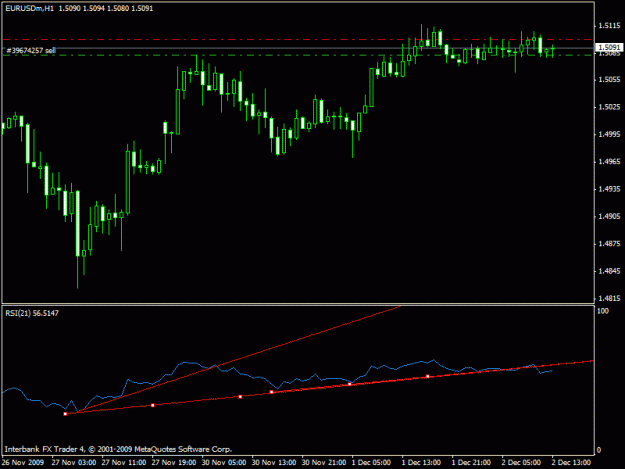625x469 pixels.
Task: Click the 30 Nov 21:00 time label
Action: point(324,462)
